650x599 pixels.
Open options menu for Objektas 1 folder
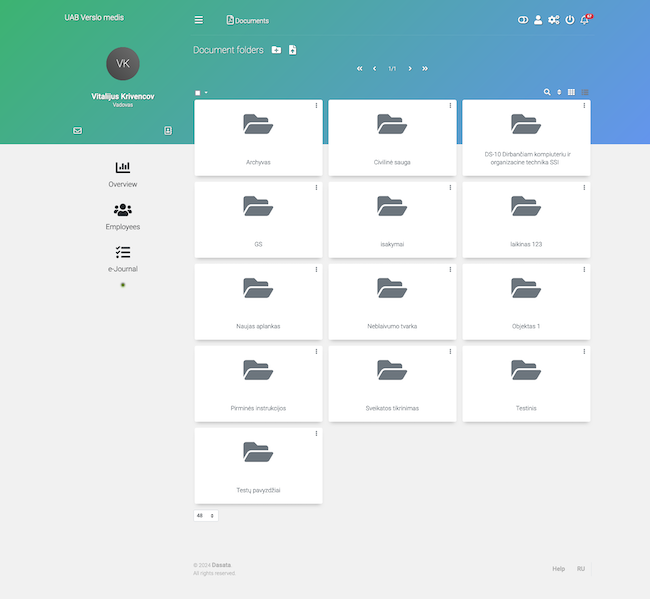584,270
